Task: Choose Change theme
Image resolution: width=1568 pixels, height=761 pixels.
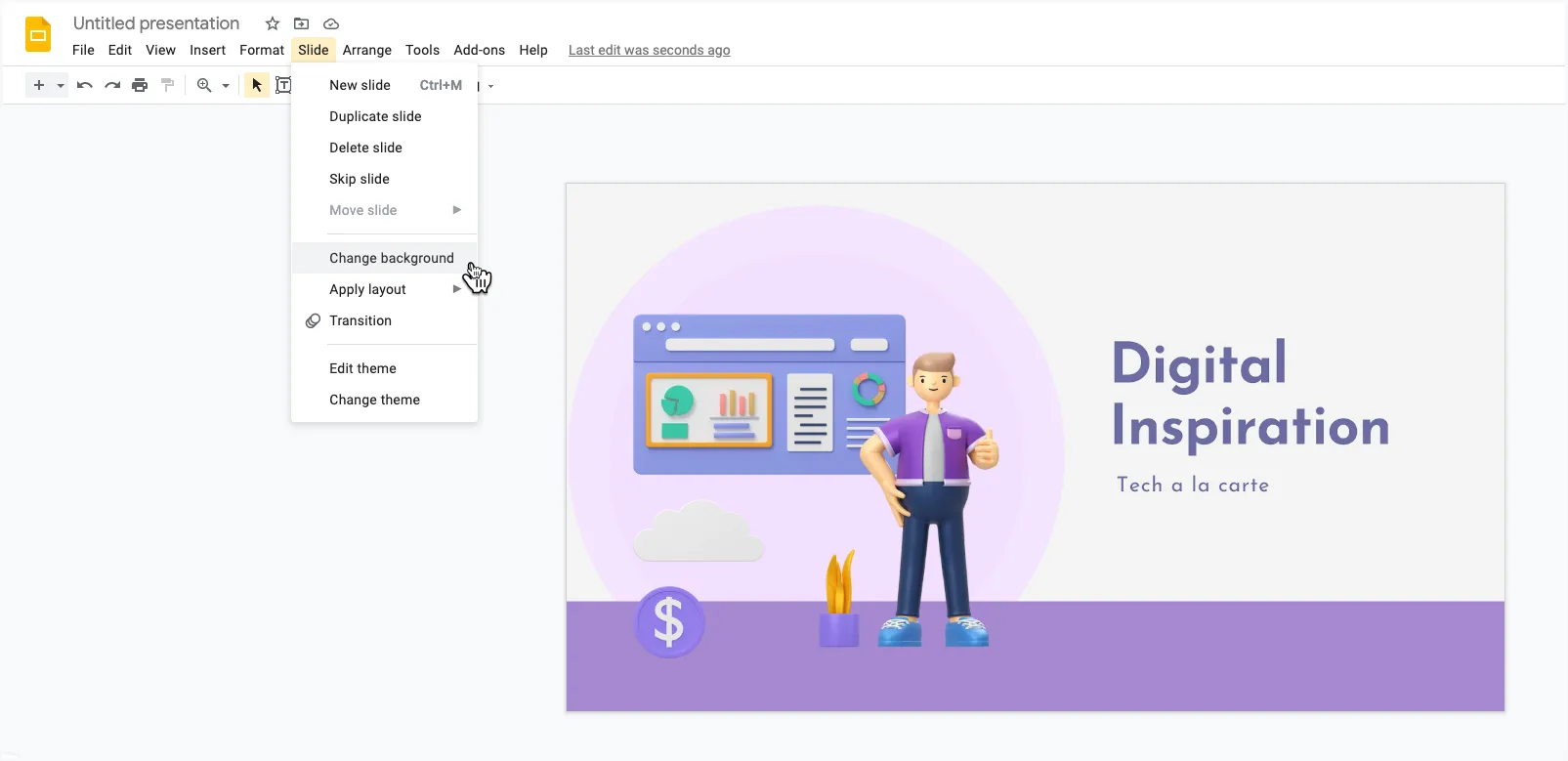Action: pos(384,400)
